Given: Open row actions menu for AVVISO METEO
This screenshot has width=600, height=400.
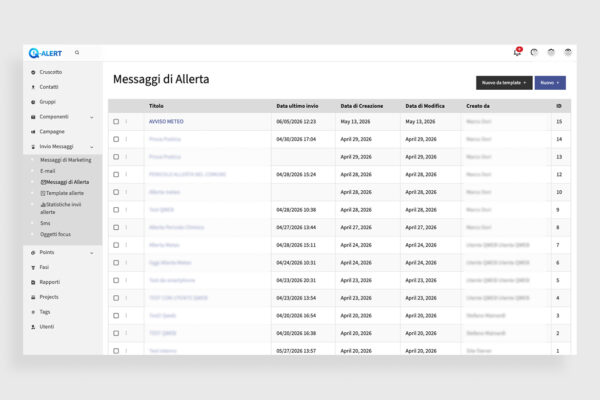Looking at the screenshot, I should coord(126,122).
